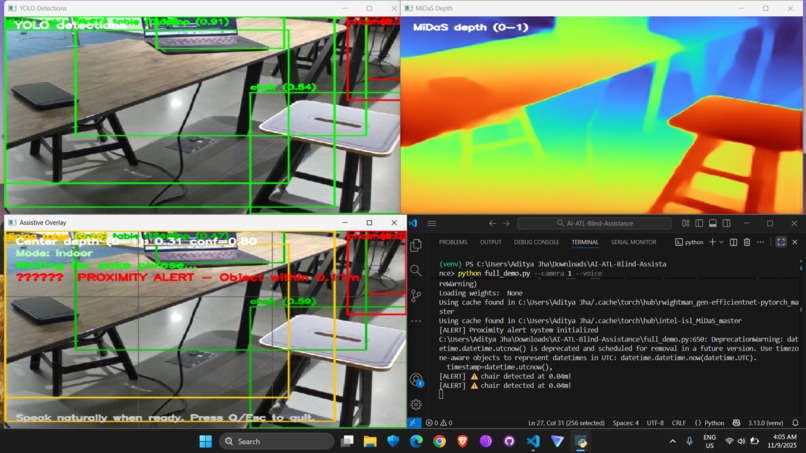Open the Source Control view in the activity bar

pos(416,295)
